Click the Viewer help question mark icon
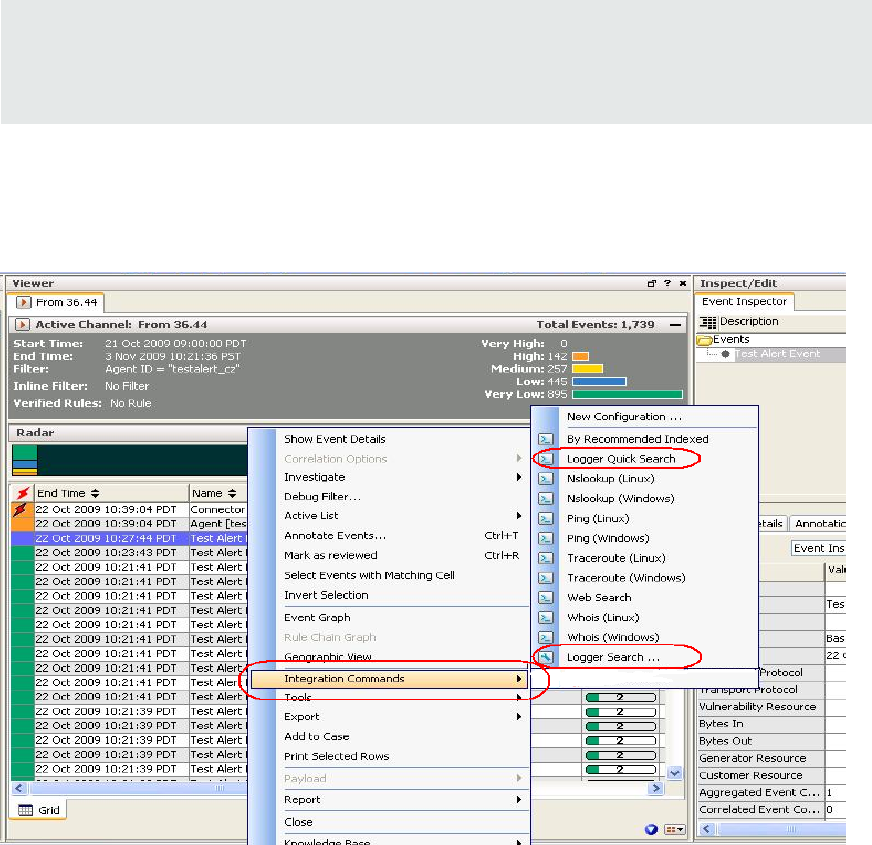Viewport: 872px width, 845px height. (667, 283)
